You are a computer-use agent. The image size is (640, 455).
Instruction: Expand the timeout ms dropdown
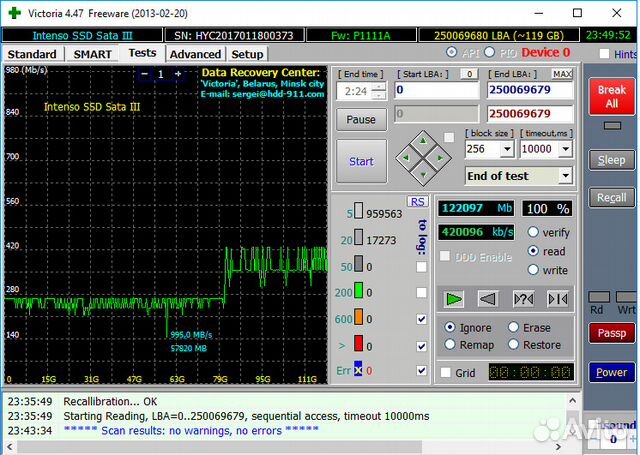click(x=565, y=149)
